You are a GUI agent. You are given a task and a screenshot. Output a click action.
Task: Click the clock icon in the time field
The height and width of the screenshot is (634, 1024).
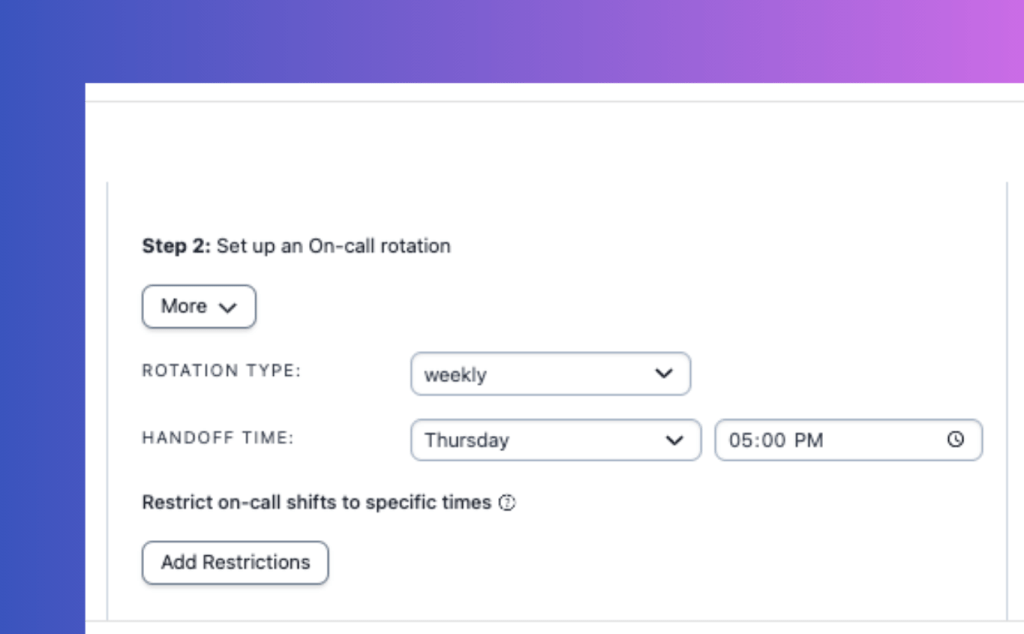(x=956, y=439)
